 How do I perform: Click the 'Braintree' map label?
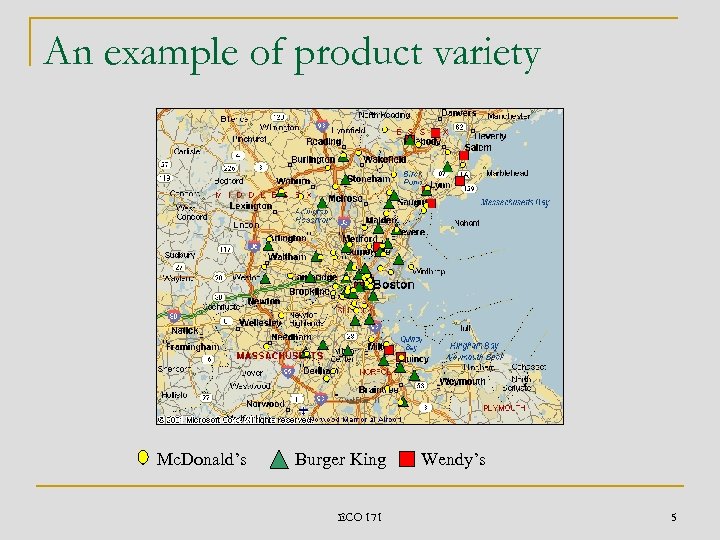pyautogui.click(x=378, y=389)
